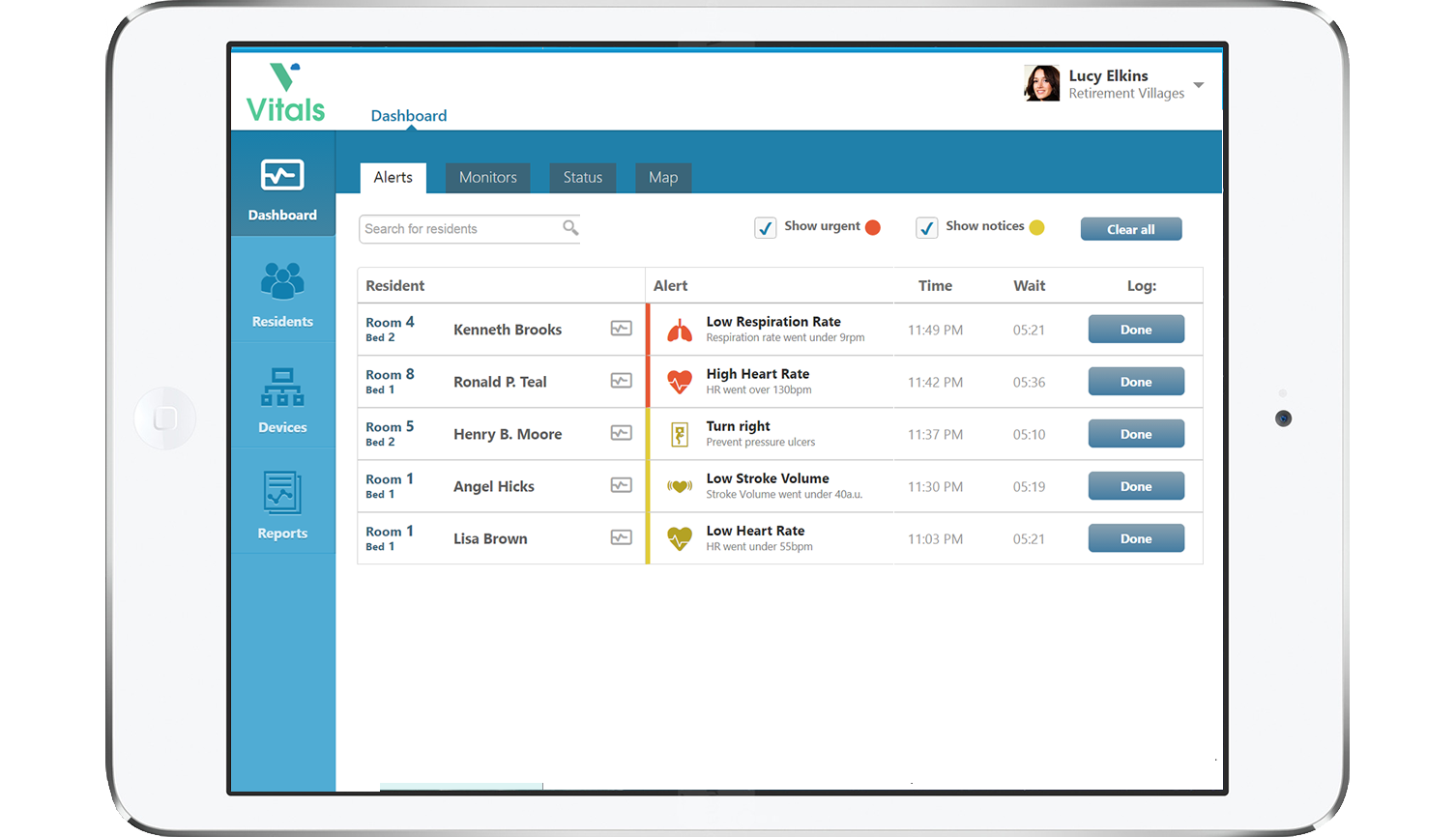
Task: Click the yellow notices color dot
Action: pyautogui.click(x=1036, y=227)
